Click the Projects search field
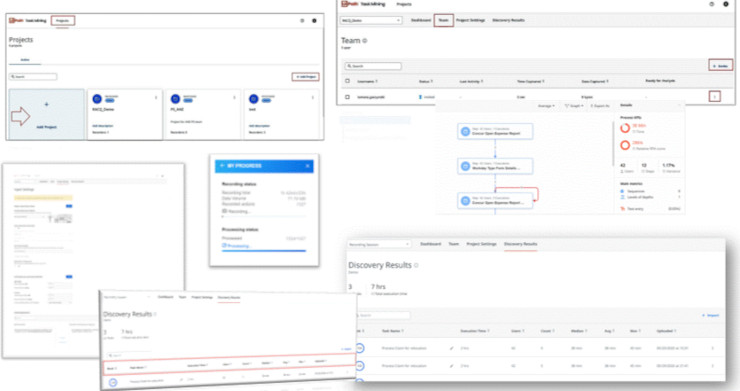The image size is (740, 391). (33, 76)
